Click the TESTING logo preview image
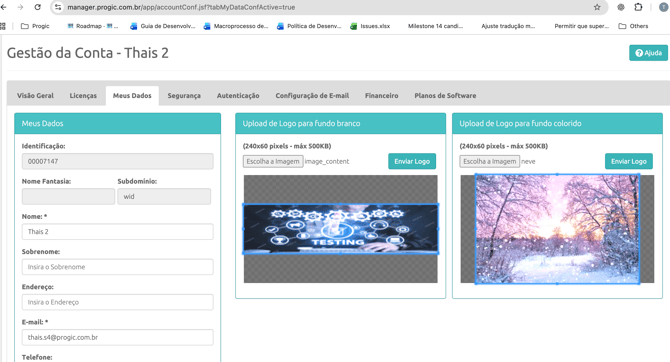Viewport: 670px width, 362px height. (341, 229)
